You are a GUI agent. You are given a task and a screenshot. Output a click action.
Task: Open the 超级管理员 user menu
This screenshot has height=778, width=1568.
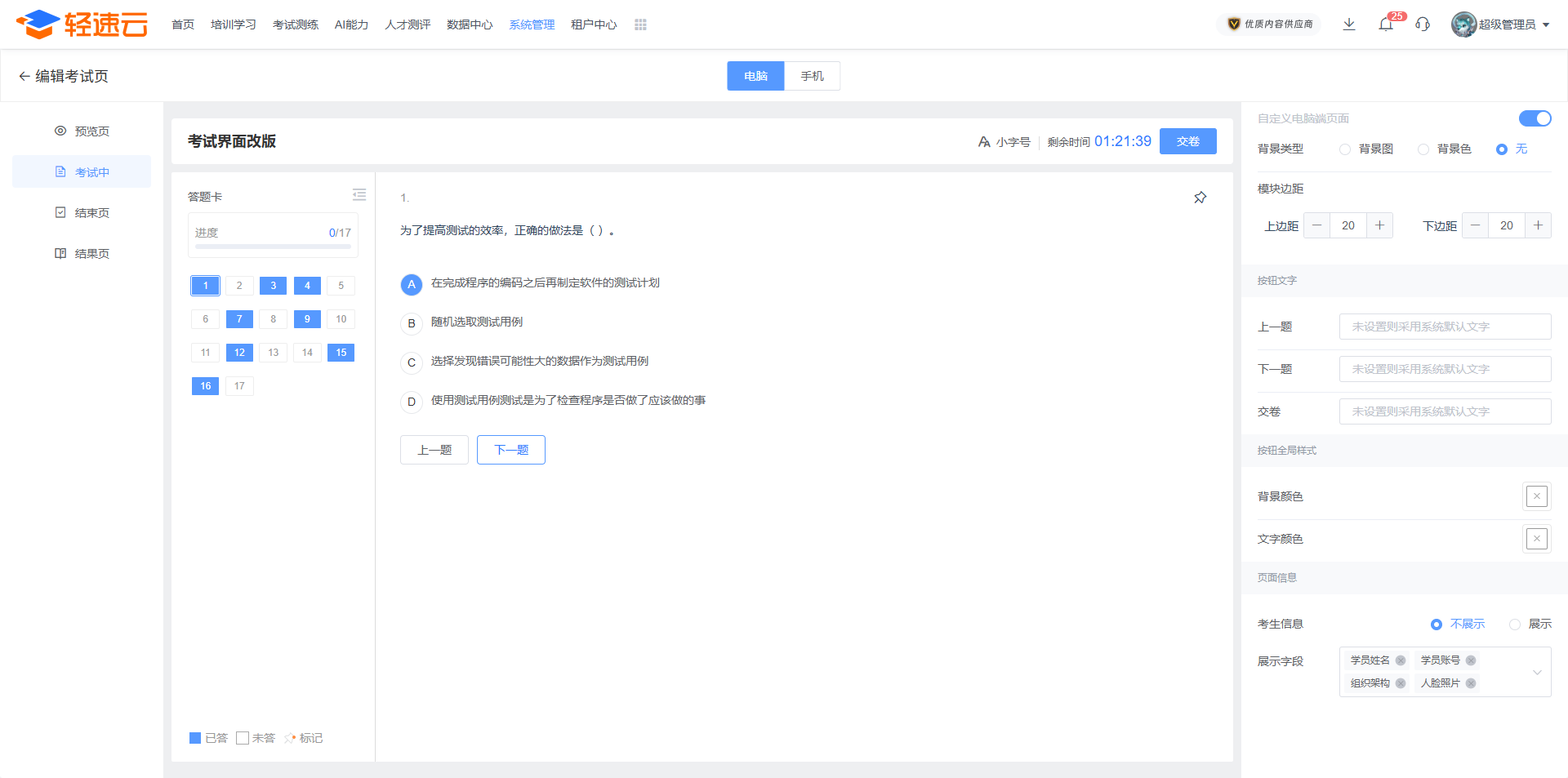coord(1501,24)
